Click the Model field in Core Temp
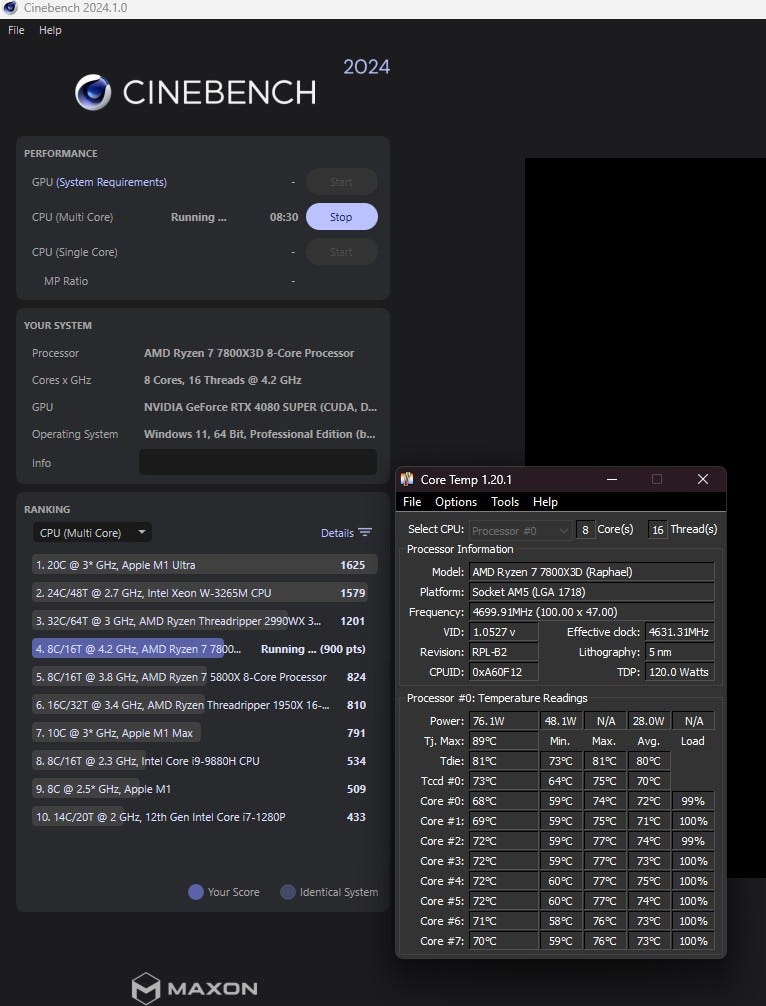This screenshot has height=1006, width=766. click(x=592, y=572)
